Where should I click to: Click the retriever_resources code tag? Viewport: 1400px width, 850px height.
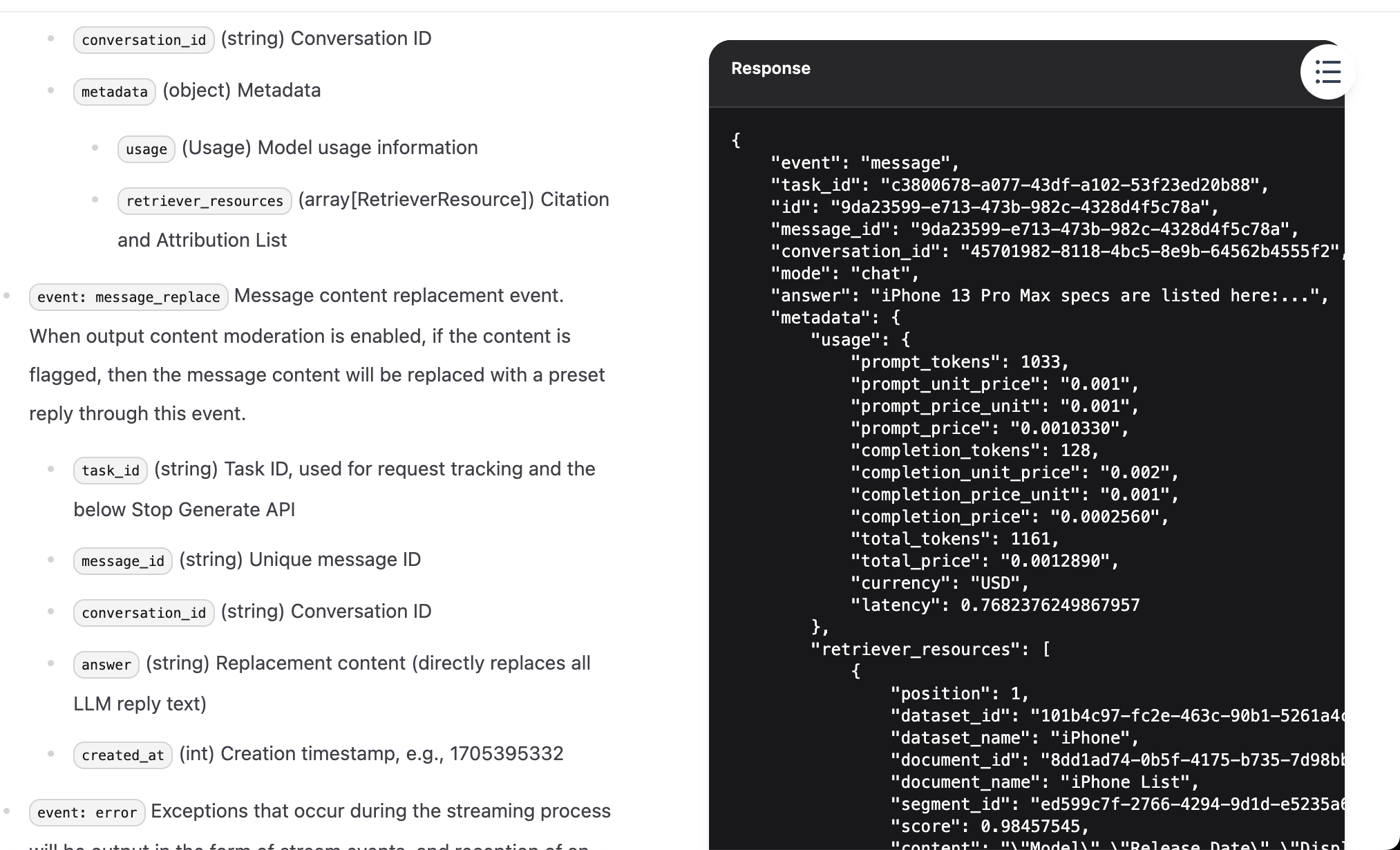pos(205,201)
